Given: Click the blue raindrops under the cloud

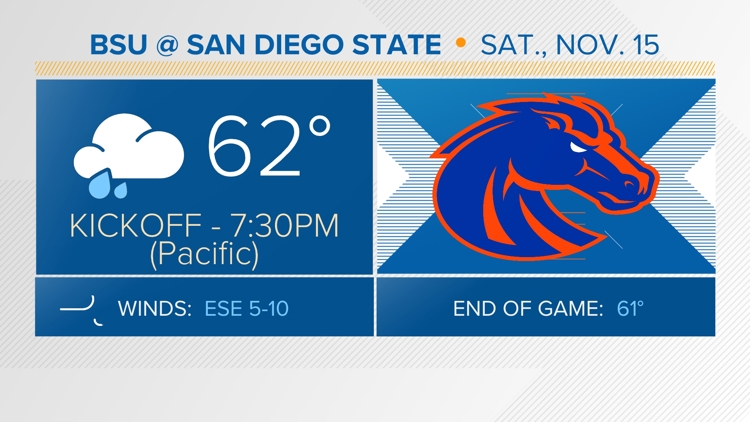Looking at the screenshot, I should (x=100, y=184).
